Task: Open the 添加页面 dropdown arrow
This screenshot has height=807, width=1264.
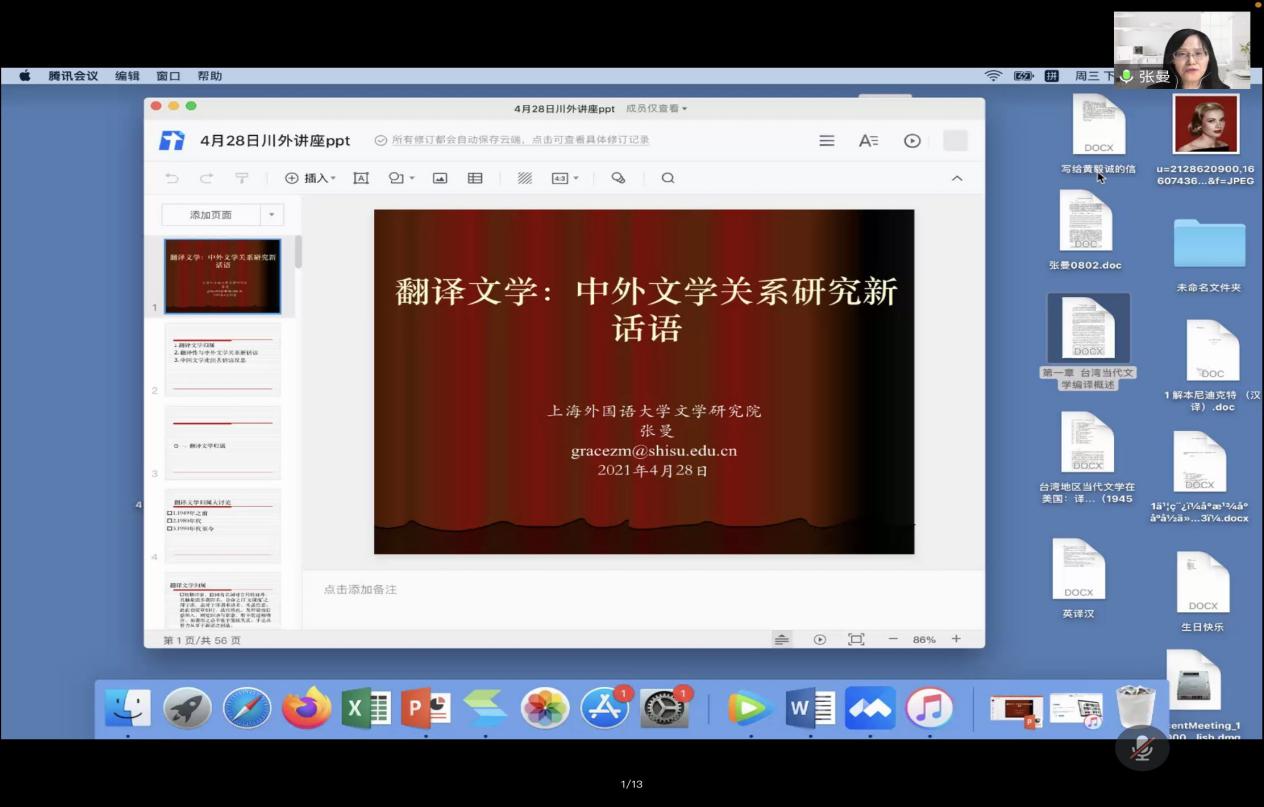Action: point(272,215)
